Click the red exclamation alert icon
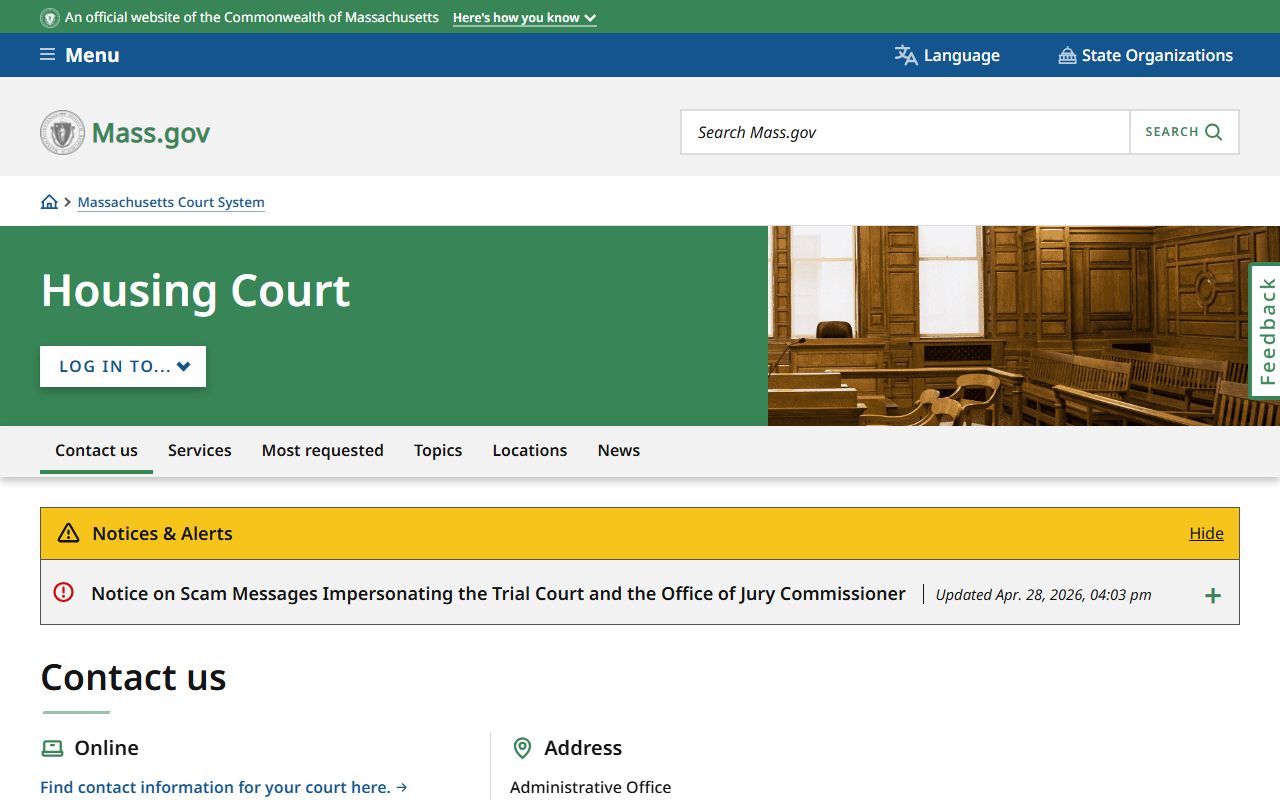 click(x=63, y=592)
